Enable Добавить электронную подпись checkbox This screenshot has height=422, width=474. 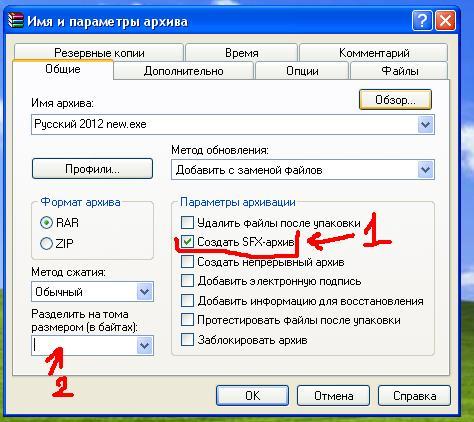click(x=187, y=281)
